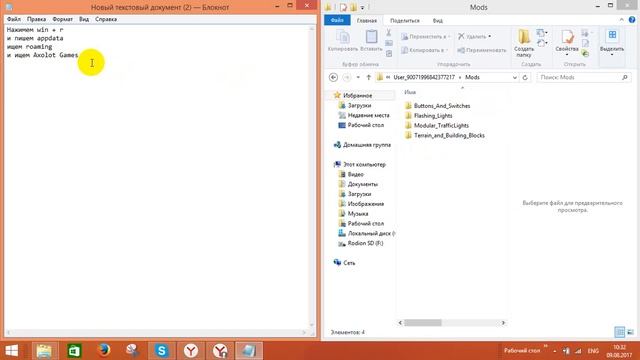Select the Terrain_and_Building_Blocks folder
The height and width of the screenshot is (360, 640).
449,135
